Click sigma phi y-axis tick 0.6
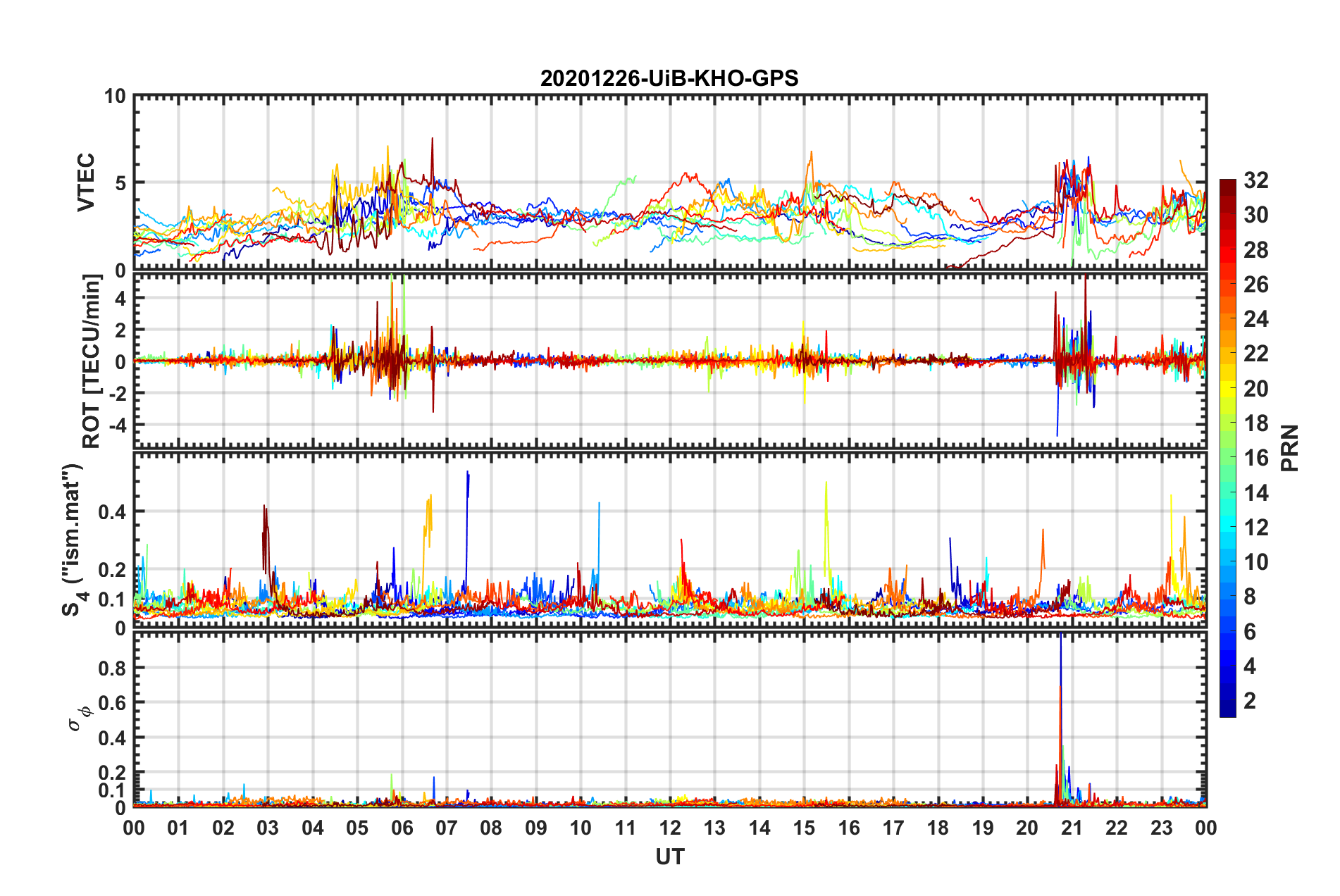The height and width of the screenshot is (896, 1340). 113,703
